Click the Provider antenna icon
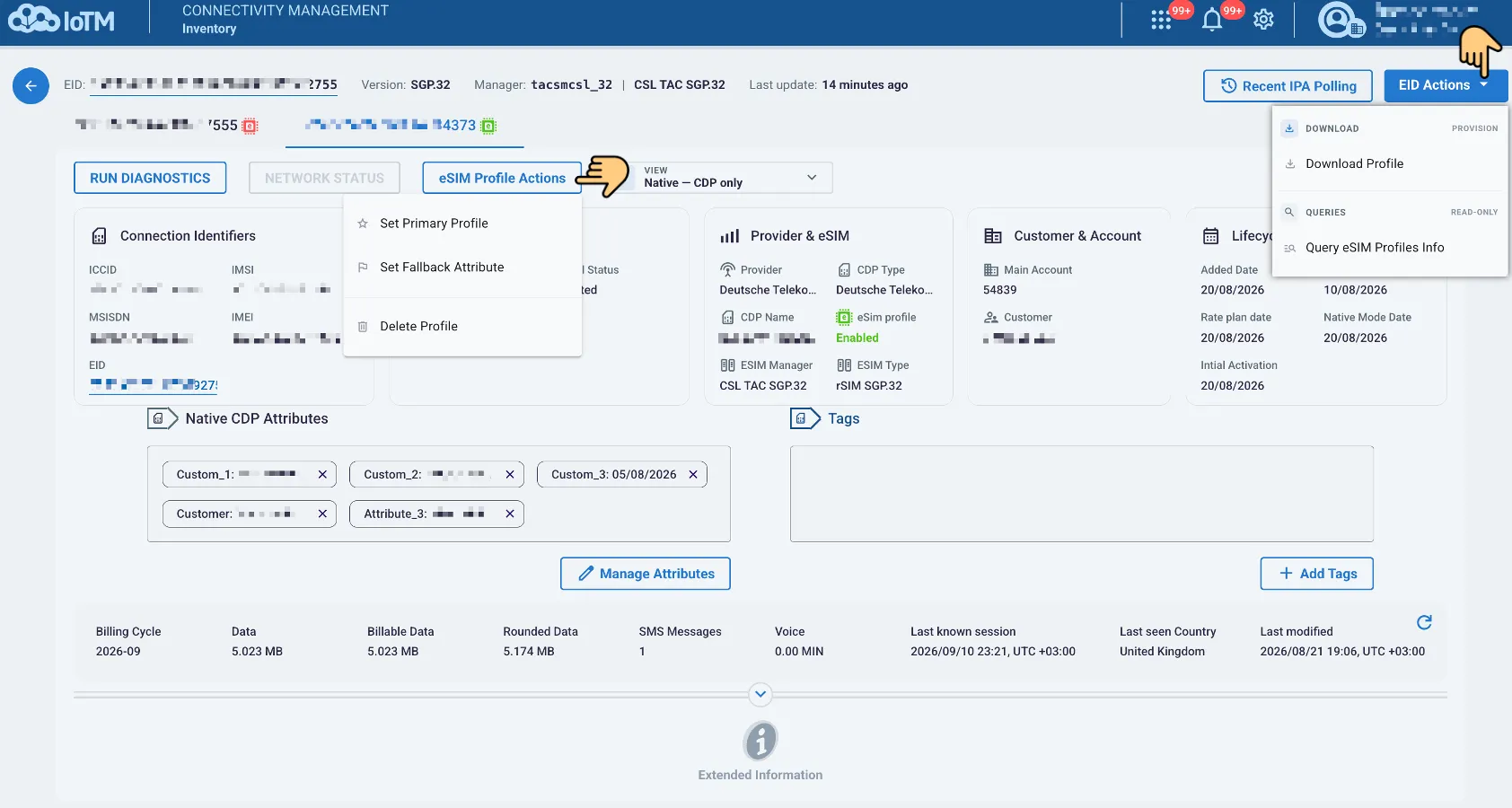The width and height of the screenshot is (1512, 808). point(728,269)
